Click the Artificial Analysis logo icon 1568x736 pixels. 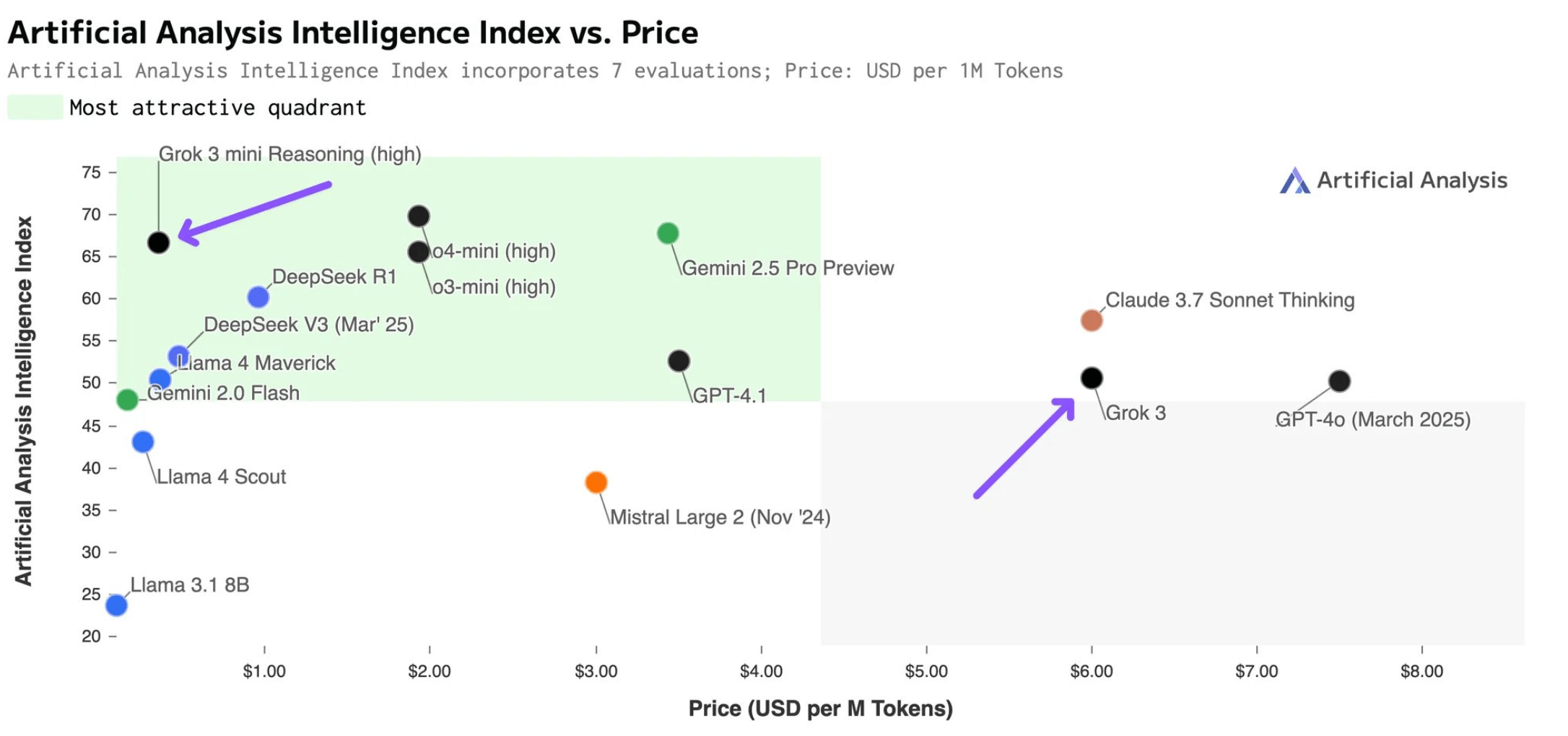point(1294,180)
